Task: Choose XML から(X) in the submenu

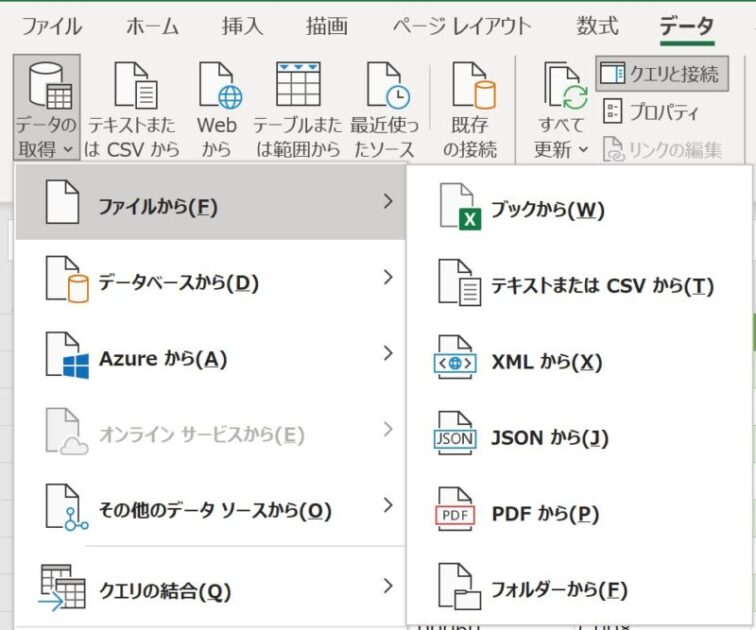Action: click(580, 358)
